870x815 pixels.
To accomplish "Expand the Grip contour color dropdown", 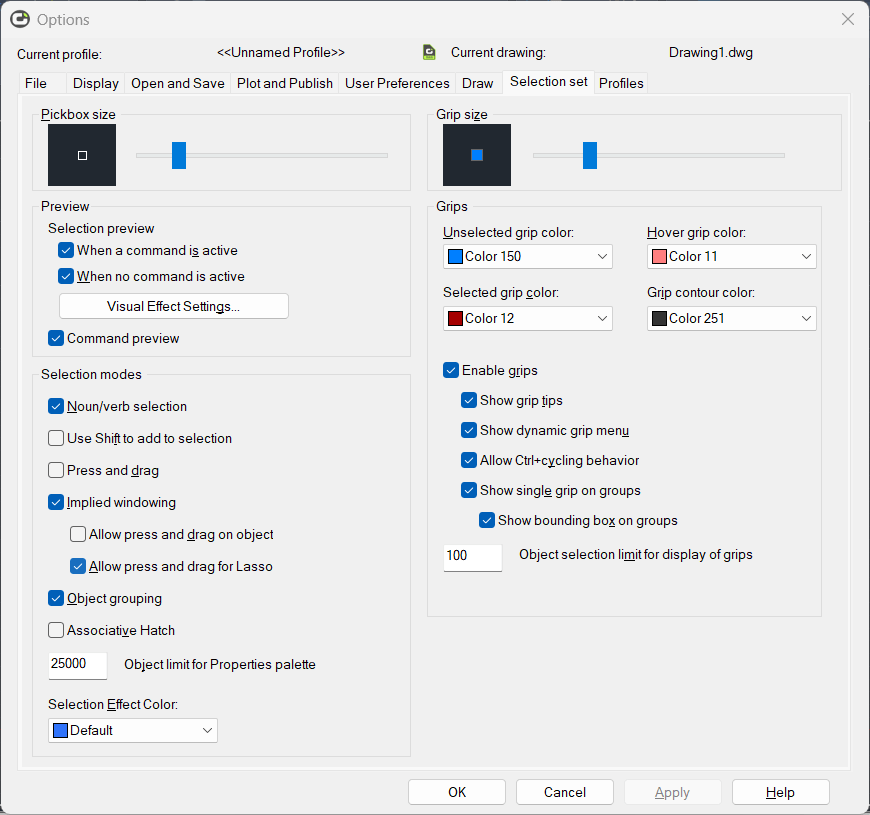I will (x=731, y=318).
